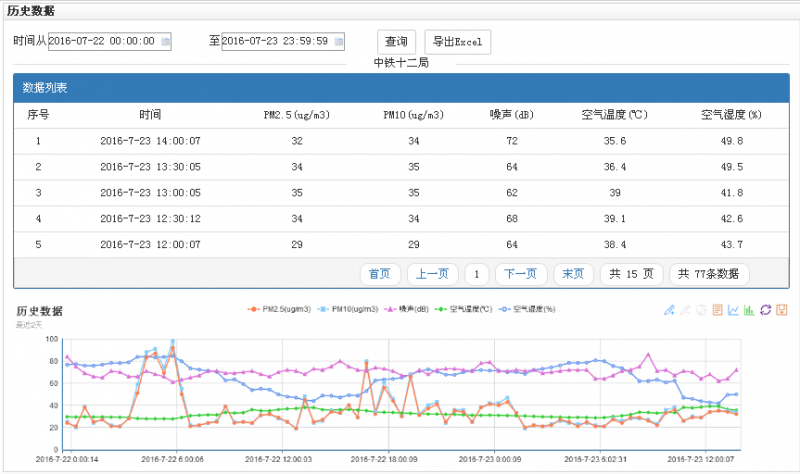Screen dimensions: 800x474
Task: Click the 查询 query button
Action: click(x=396, y=42)
